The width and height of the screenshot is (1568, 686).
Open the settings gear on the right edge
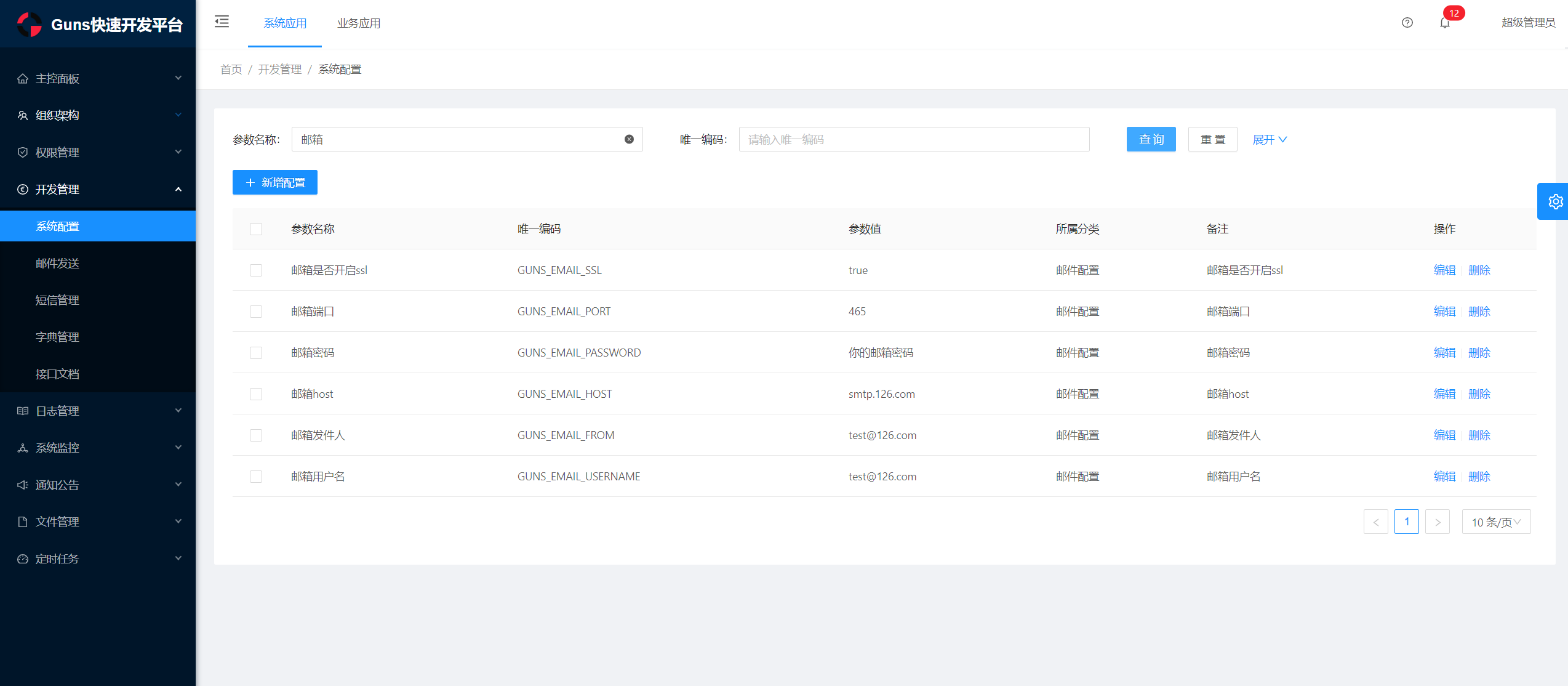(1555, 201)
